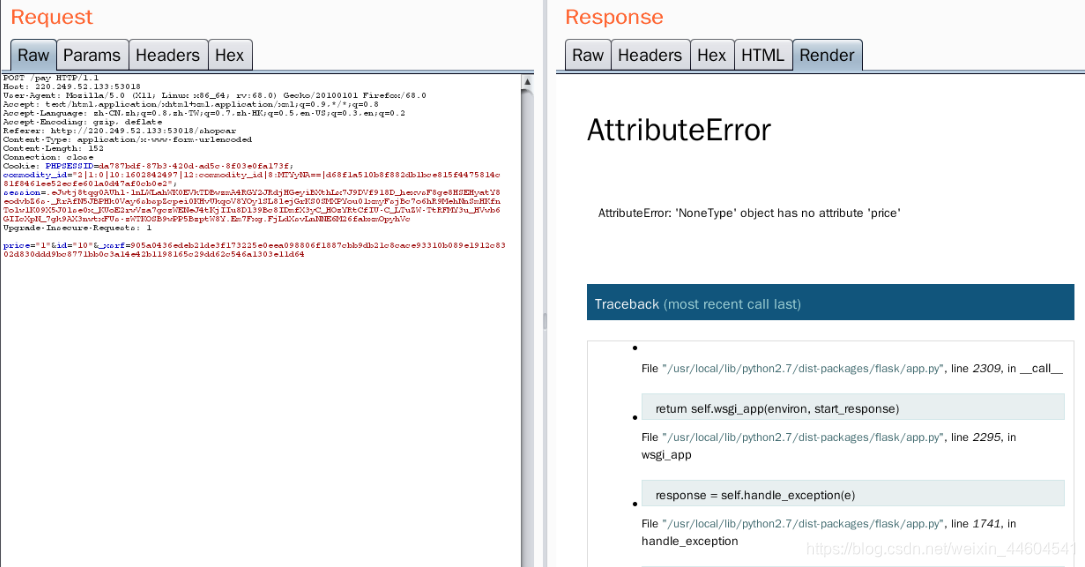
Task: Click the POST /pay HTTP/1.1 request line
Action: 51,78
